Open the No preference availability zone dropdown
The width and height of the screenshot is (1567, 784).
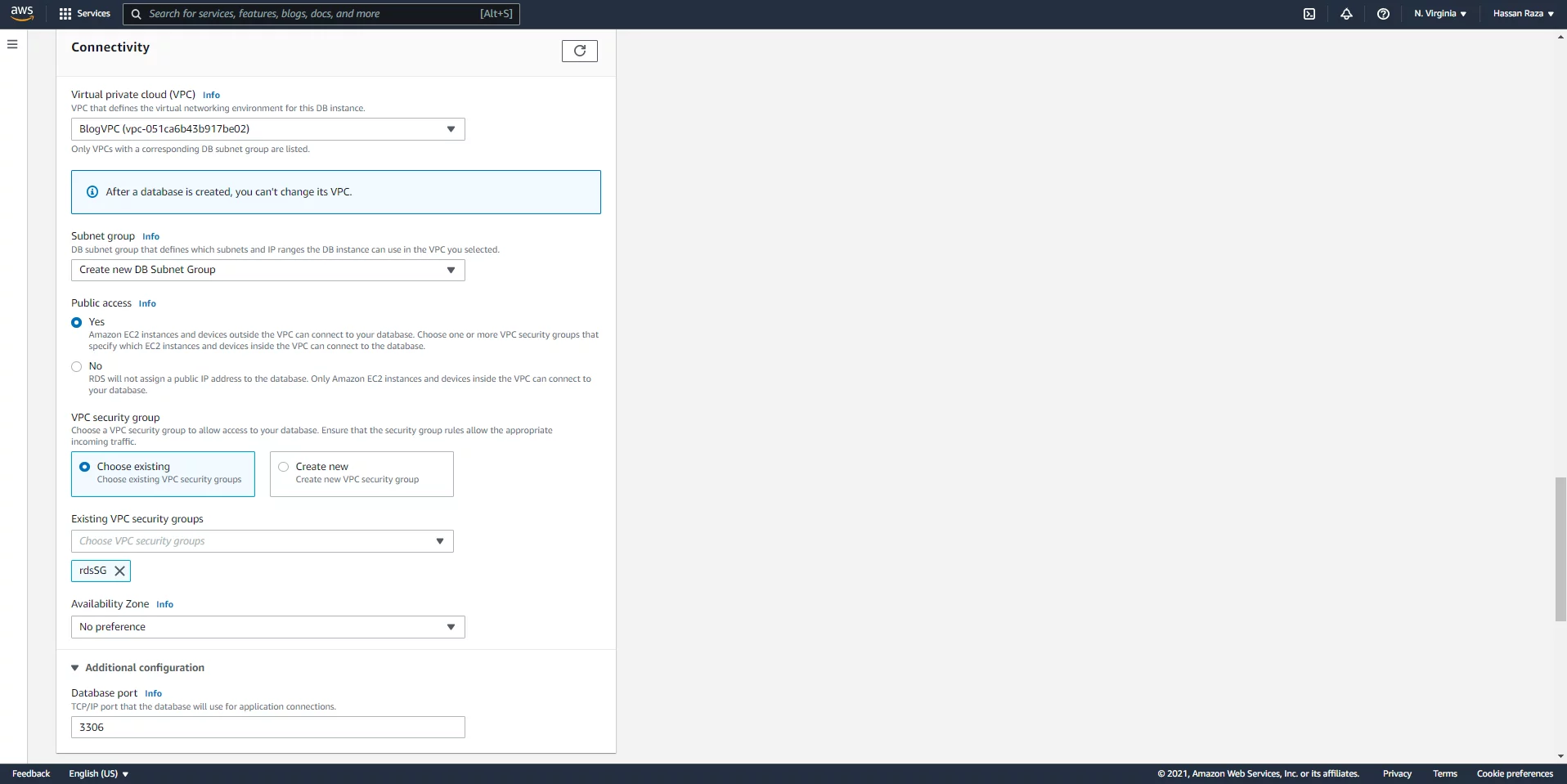(268, 627)
